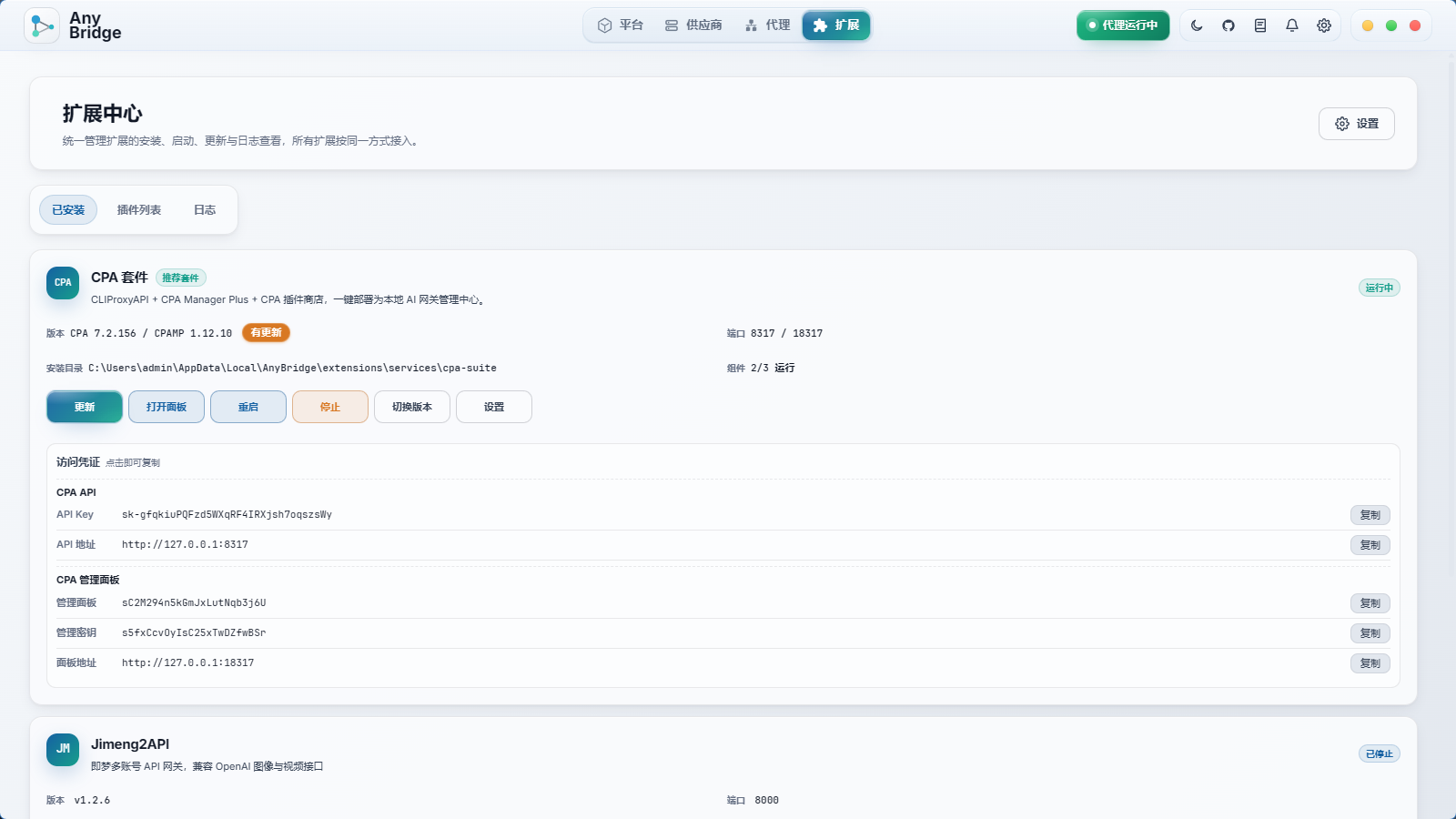This screenshot has height=819, width=1456.
Task: Click 停止 to stop CPA 套件
Action: pos(330,407)
